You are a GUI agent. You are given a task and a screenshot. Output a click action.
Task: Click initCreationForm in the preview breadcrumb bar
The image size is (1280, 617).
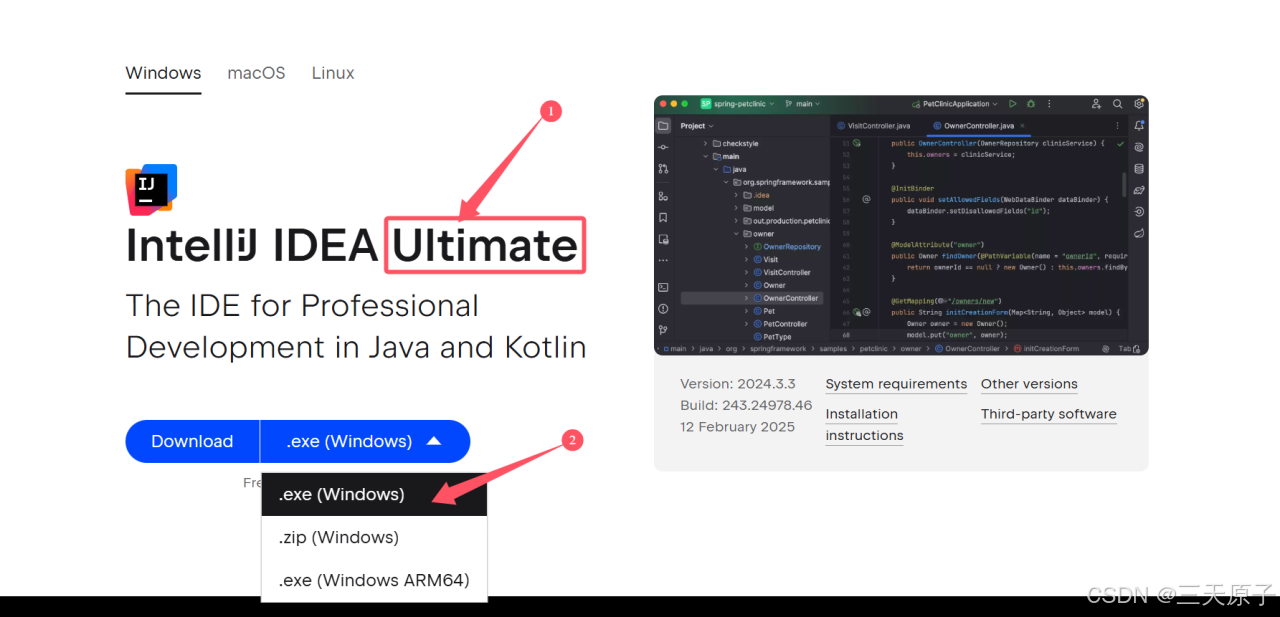tap(1045, 349)
